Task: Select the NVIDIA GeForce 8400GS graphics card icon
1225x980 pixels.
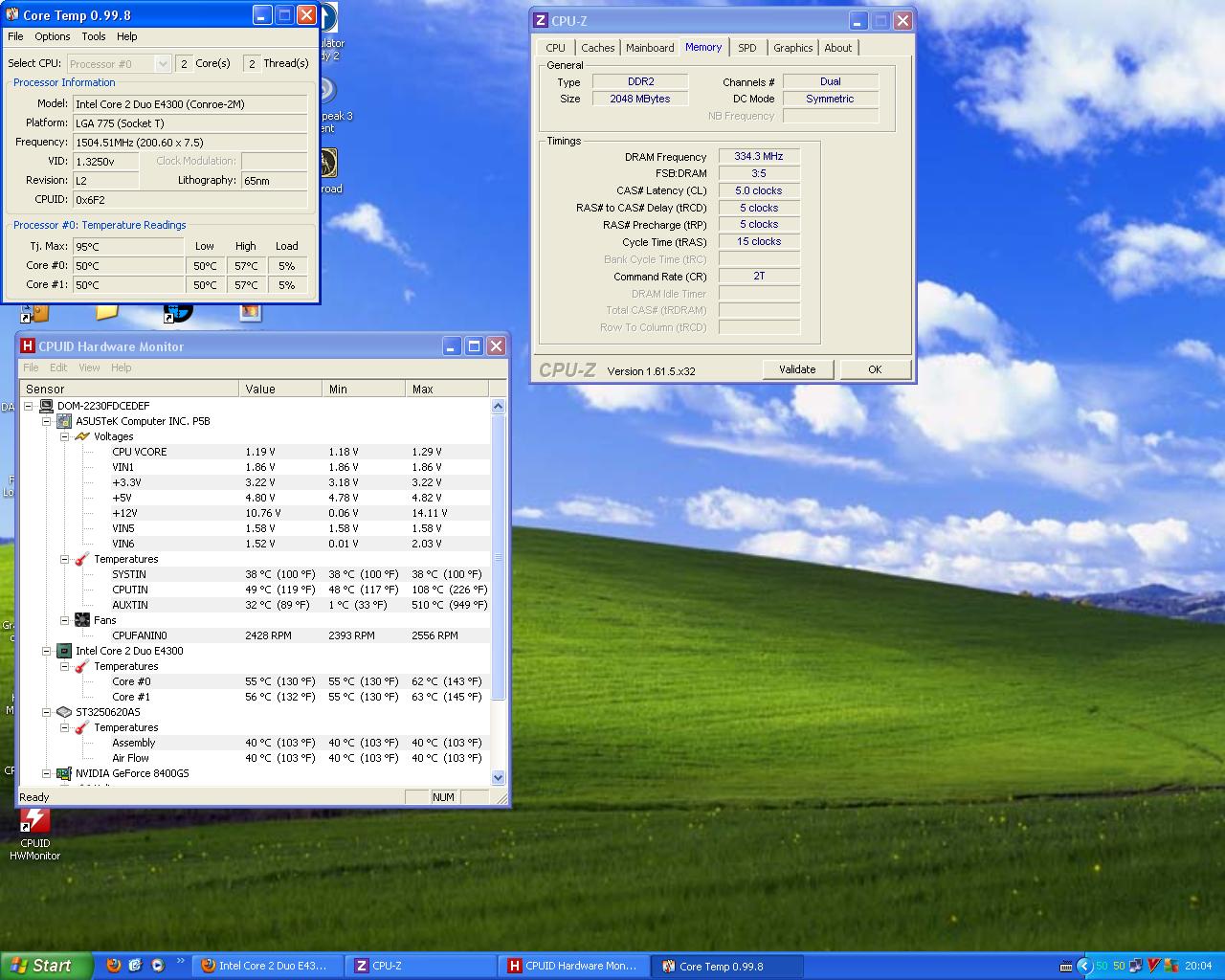Action: (64, 773)
